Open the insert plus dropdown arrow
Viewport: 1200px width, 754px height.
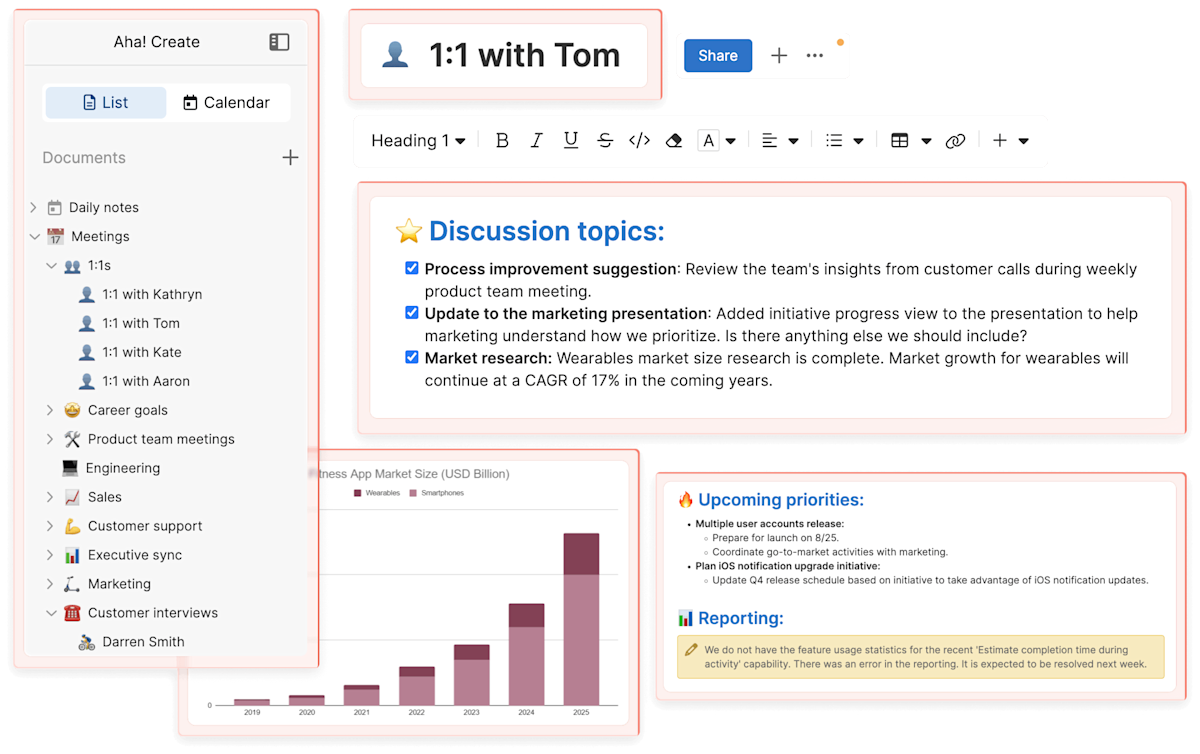tap(1023, 141)
